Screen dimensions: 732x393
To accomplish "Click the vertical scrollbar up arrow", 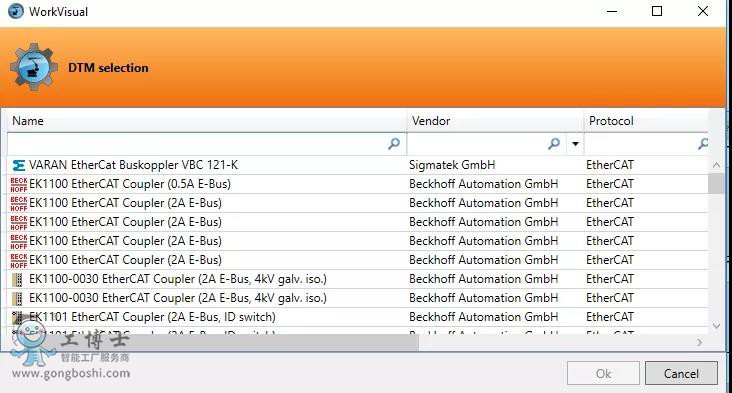I will point(716,165).
